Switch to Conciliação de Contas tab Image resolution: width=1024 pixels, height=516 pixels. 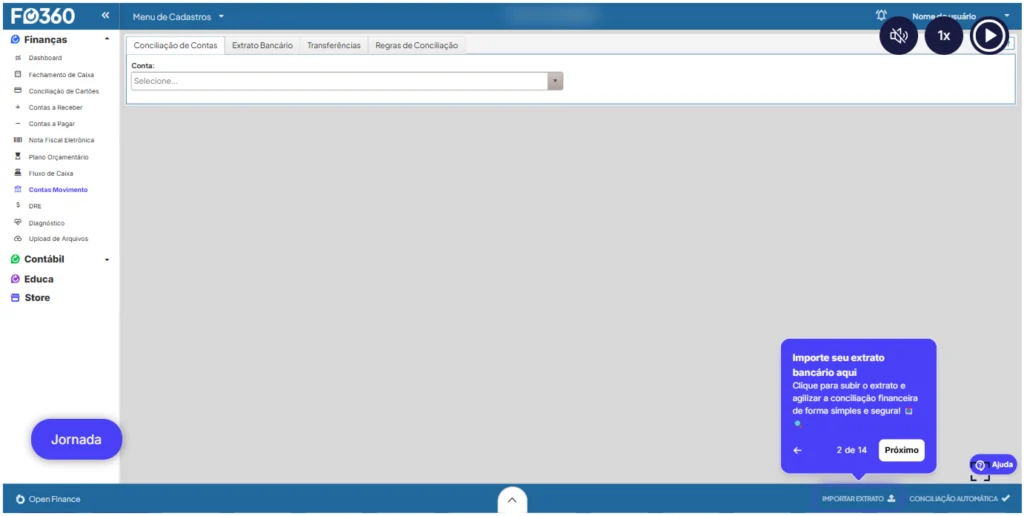pos(176,46)
